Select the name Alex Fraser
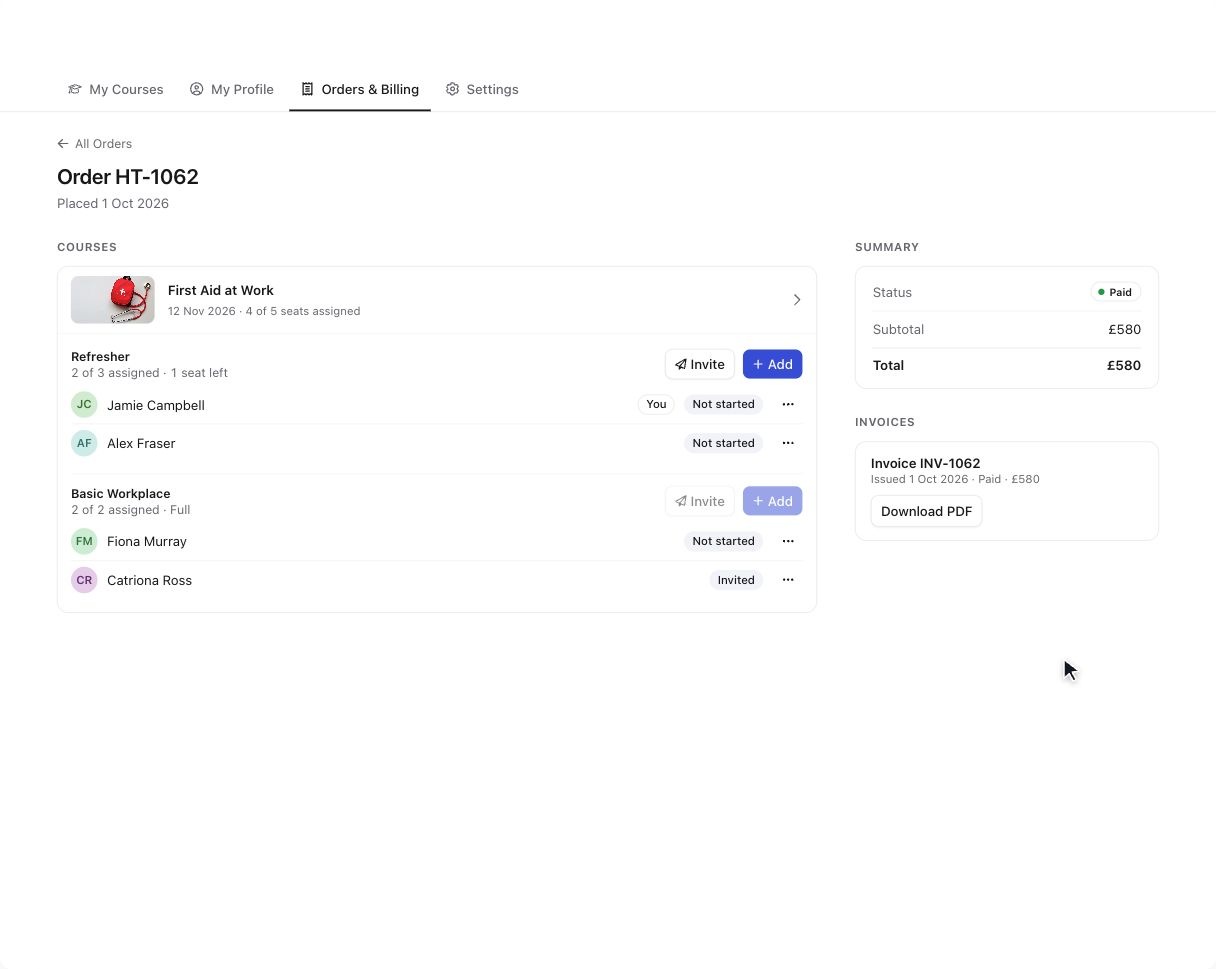Viewport: 1216px width, 969px height. [x=141, y=443]
